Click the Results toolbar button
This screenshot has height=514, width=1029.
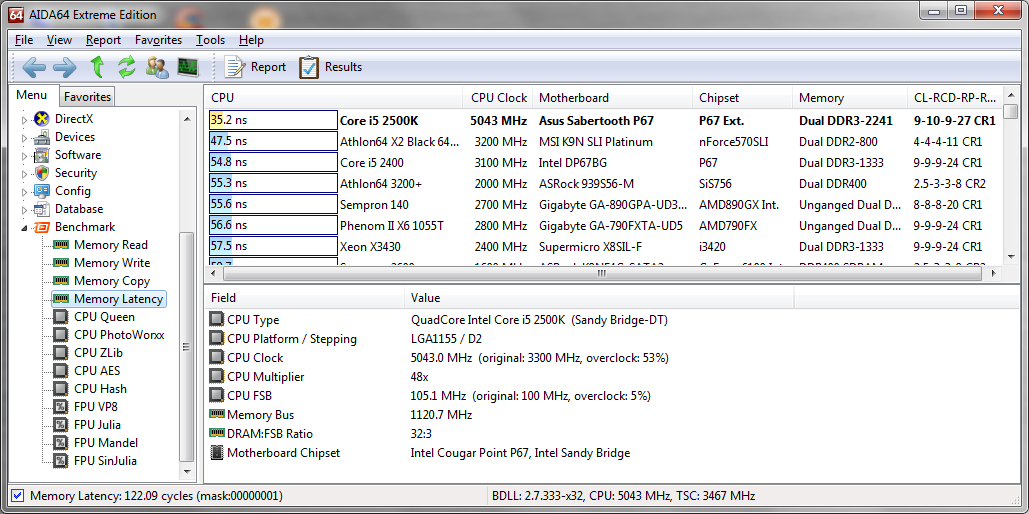point(331,67)
